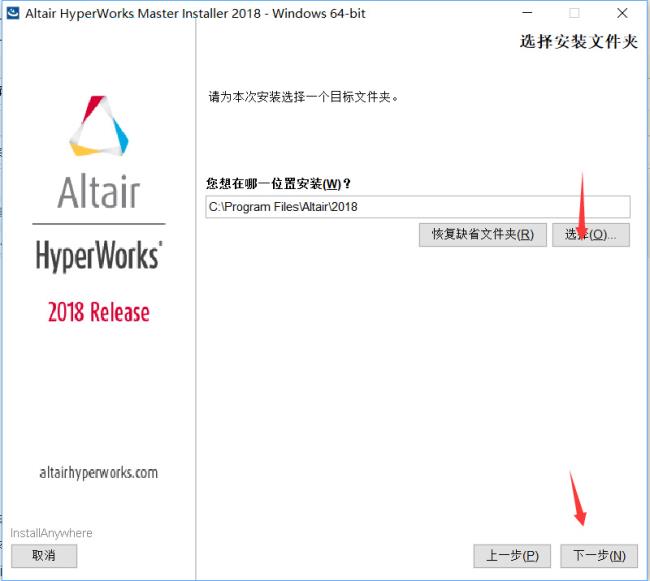The image size is (650, 581).
Task: Open the folder chooser with 选择(O)... button
Action: (591, 235)
